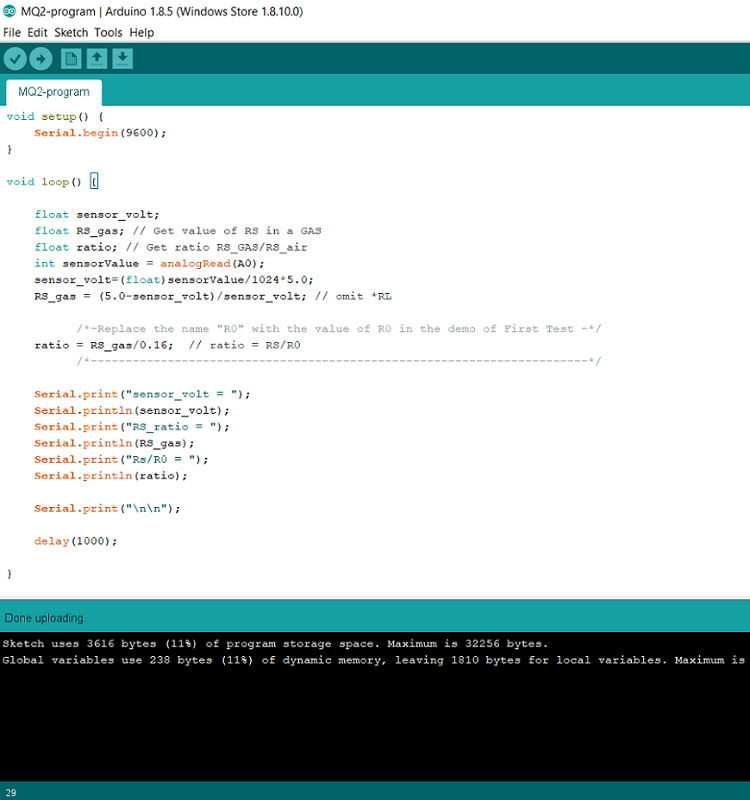Click Serial.print("\n\n"); line
750x800 pixels.
[x=107, y=509]
